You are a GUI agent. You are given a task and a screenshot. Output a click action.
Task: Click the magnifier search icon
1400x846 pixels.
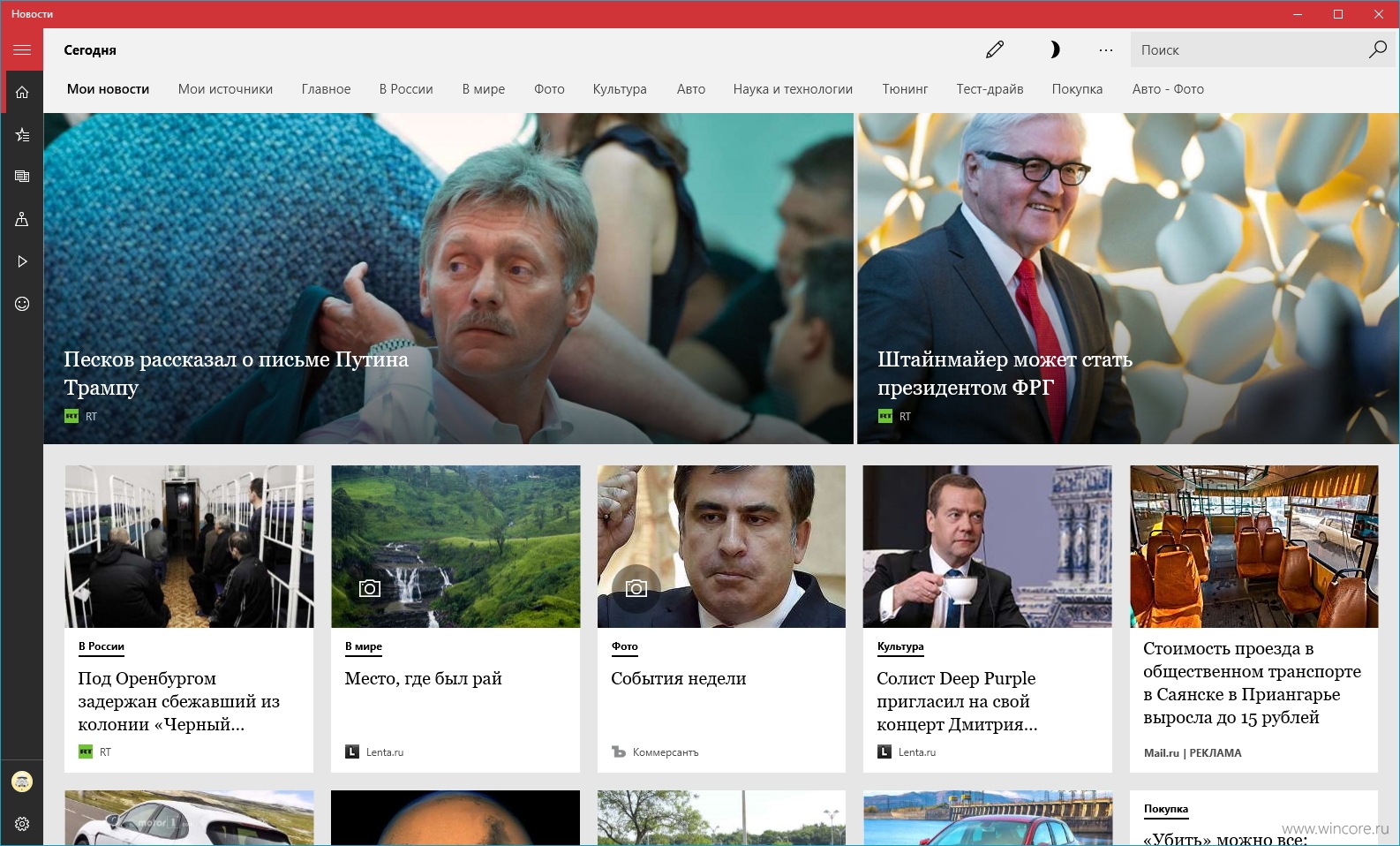pos(1377,49)
